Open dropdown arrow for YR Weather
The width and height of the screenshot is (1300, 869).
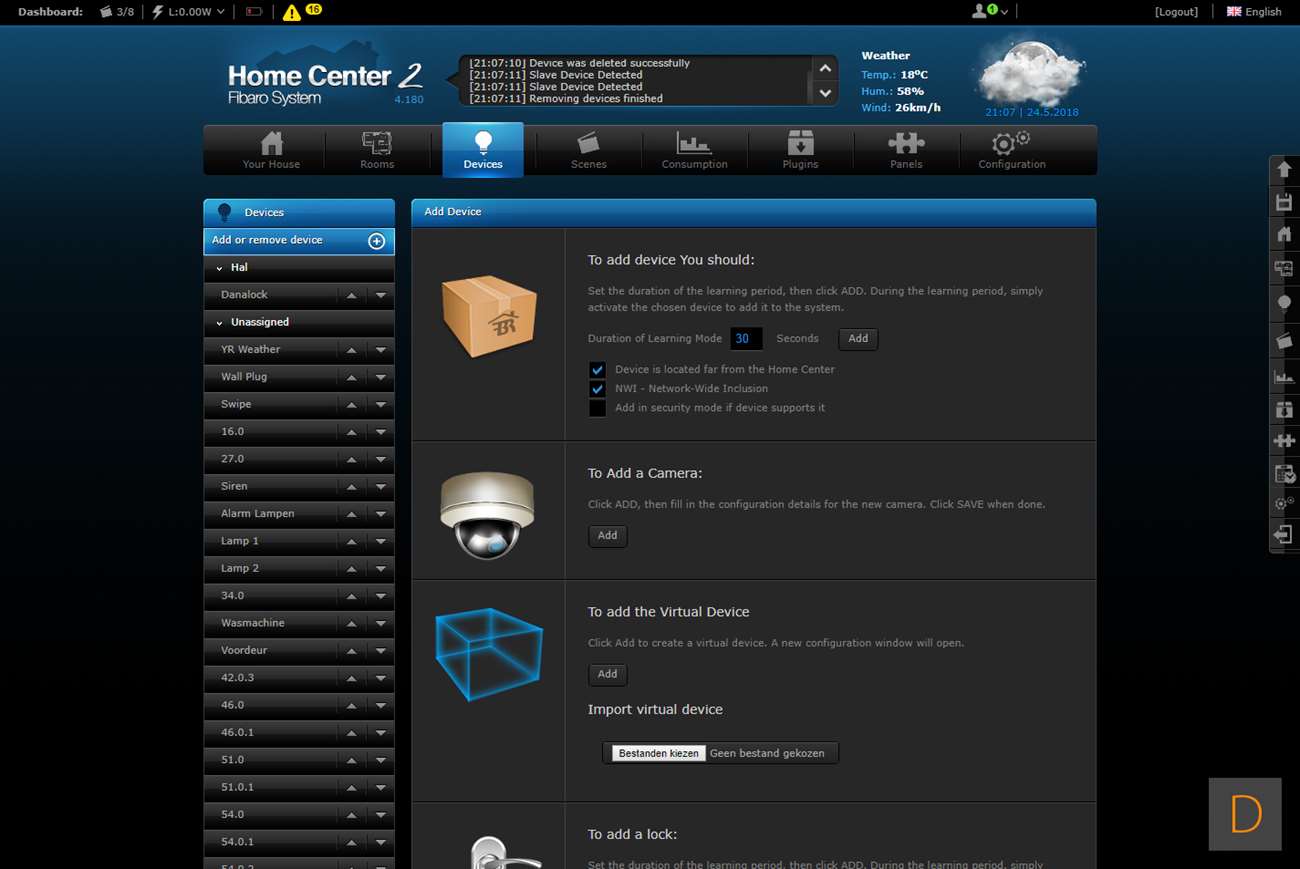pyautogui.click(x=381, y=350)
